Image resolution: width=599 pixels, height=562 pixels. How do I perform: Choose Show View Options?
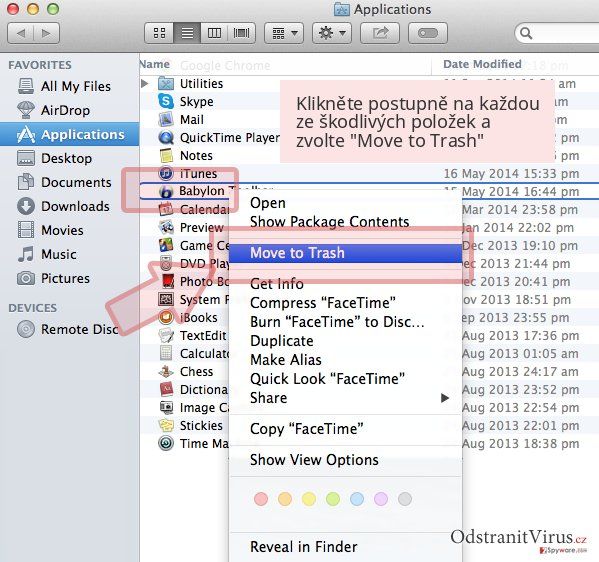click(x=345, y=460)
